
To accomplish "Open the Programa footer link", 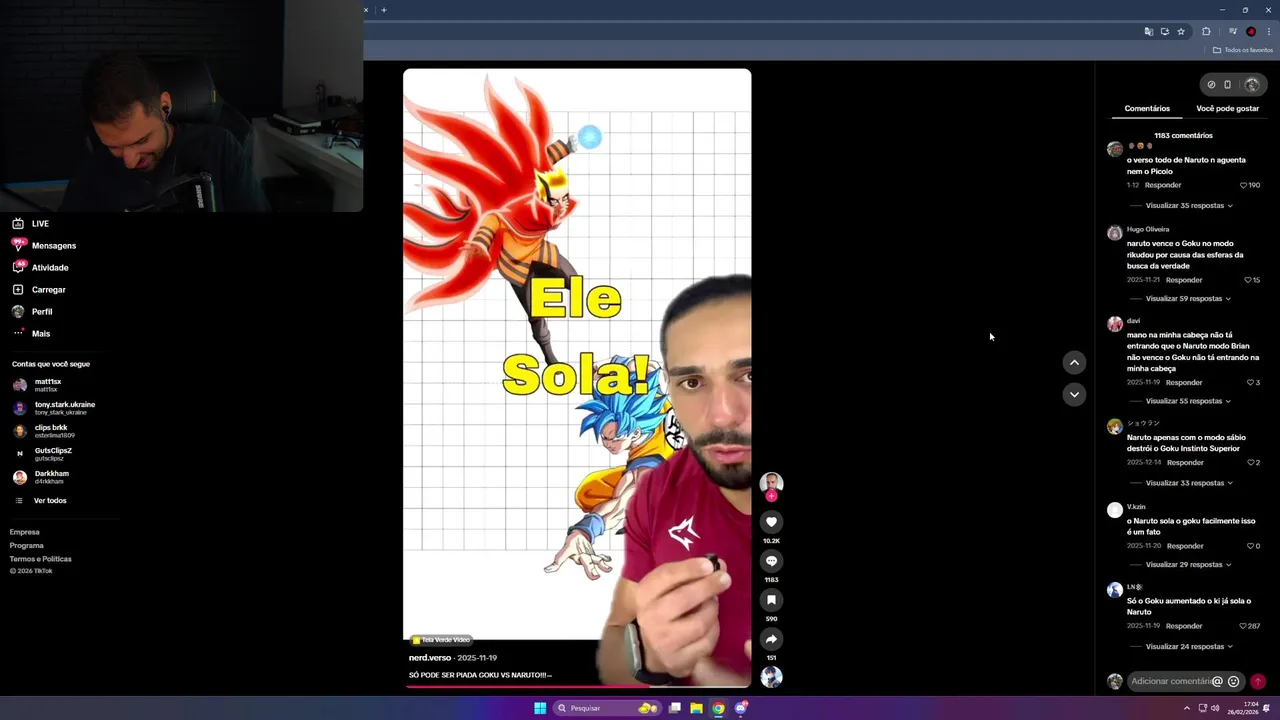I will tap(27, 546).
